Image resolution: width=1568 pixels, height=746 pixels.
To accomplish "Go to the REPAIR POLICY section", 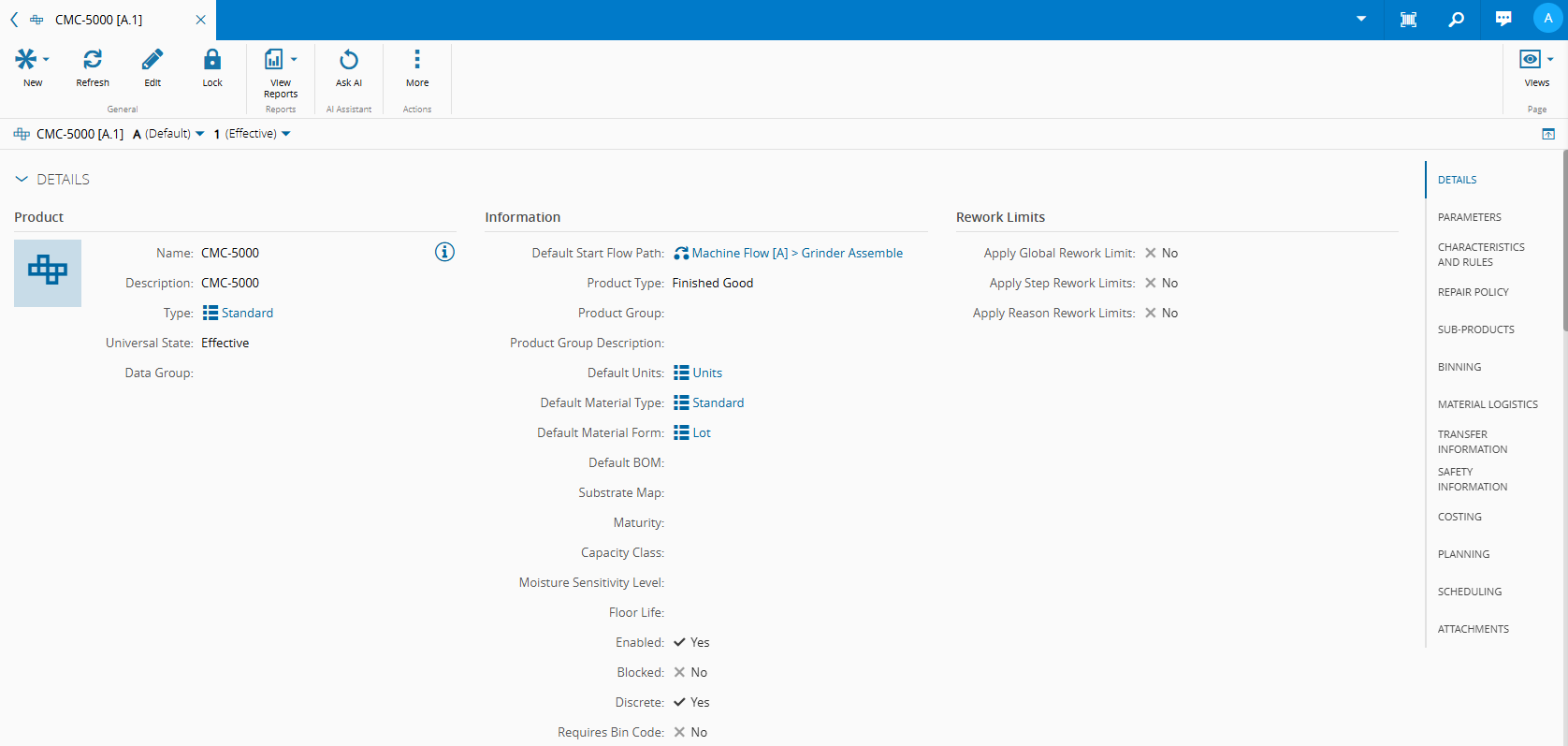I will (1473, 292).
